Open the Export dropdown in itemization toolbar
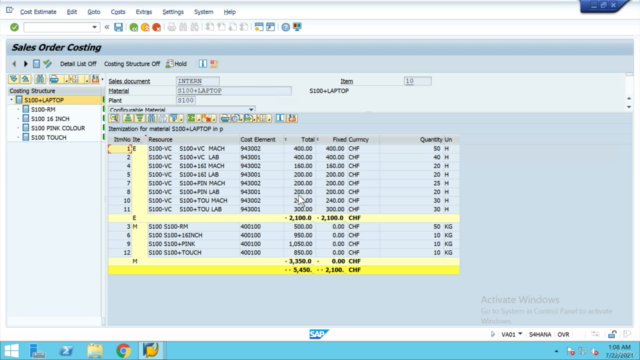 (255, 119)
